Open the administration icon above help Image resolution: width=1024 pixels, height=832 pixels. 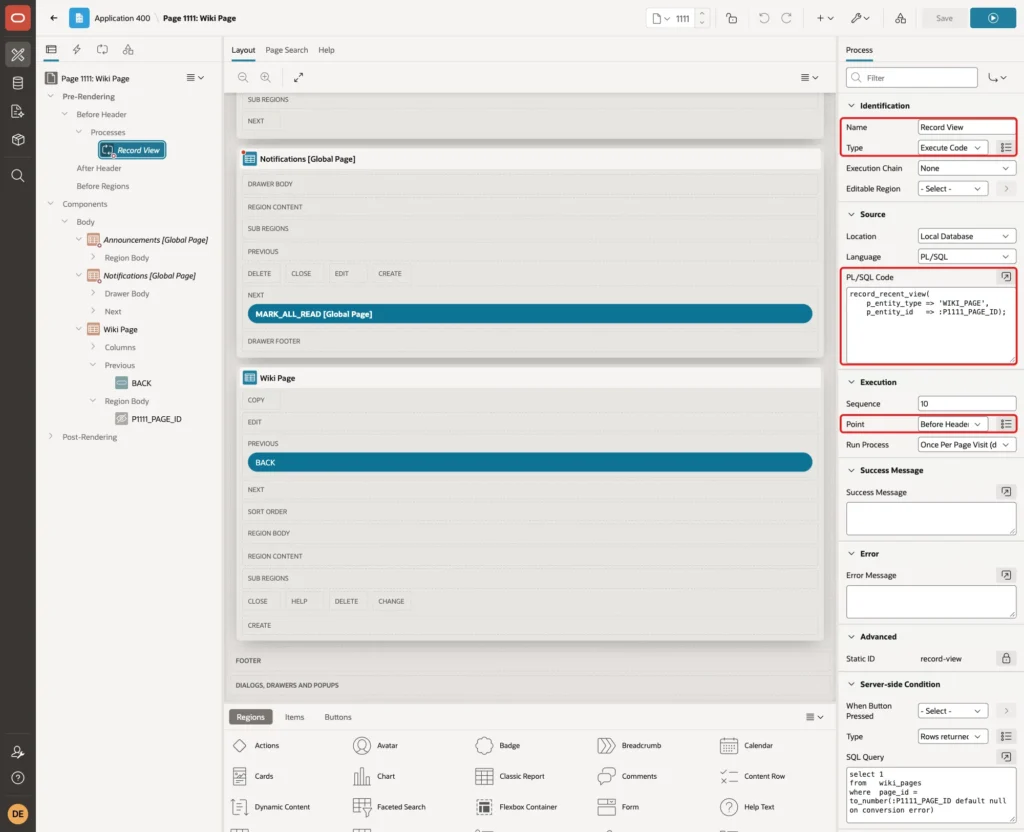[18, 752]
